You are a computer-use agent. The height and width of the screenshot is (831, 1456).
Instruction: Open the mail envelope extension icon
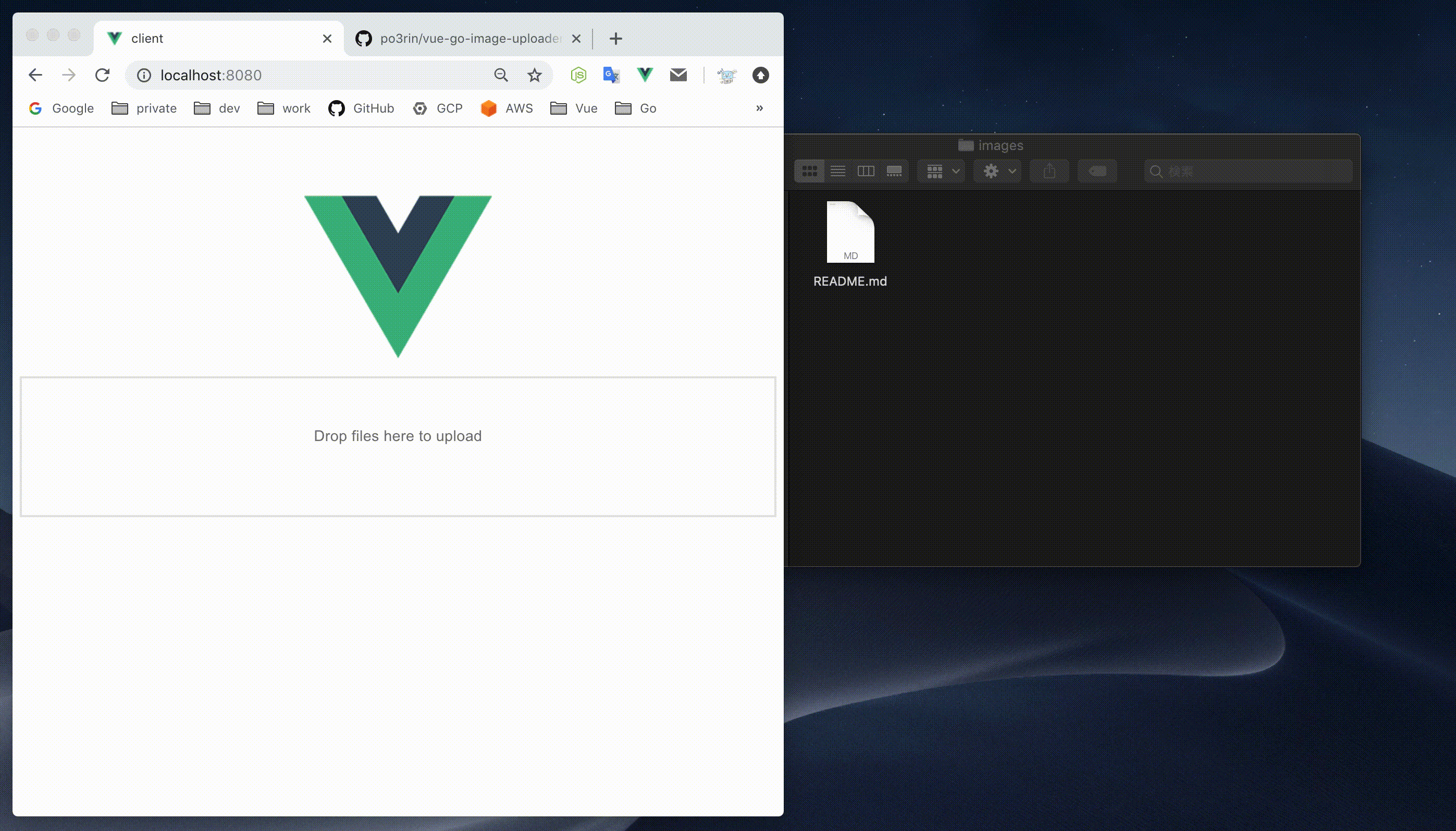click(678, 75)
